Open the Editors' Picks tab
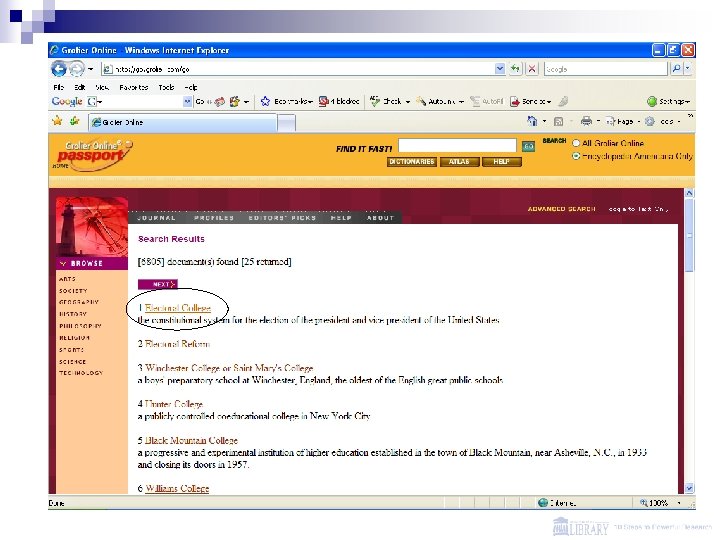720x540 pixels. click(x=282, y=218)
